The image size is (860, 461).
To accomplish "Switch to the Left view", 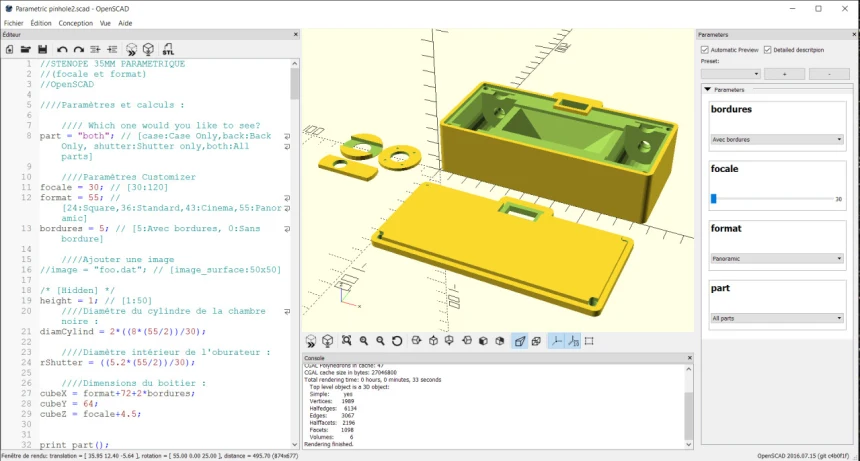I will [x=467, y=341].
